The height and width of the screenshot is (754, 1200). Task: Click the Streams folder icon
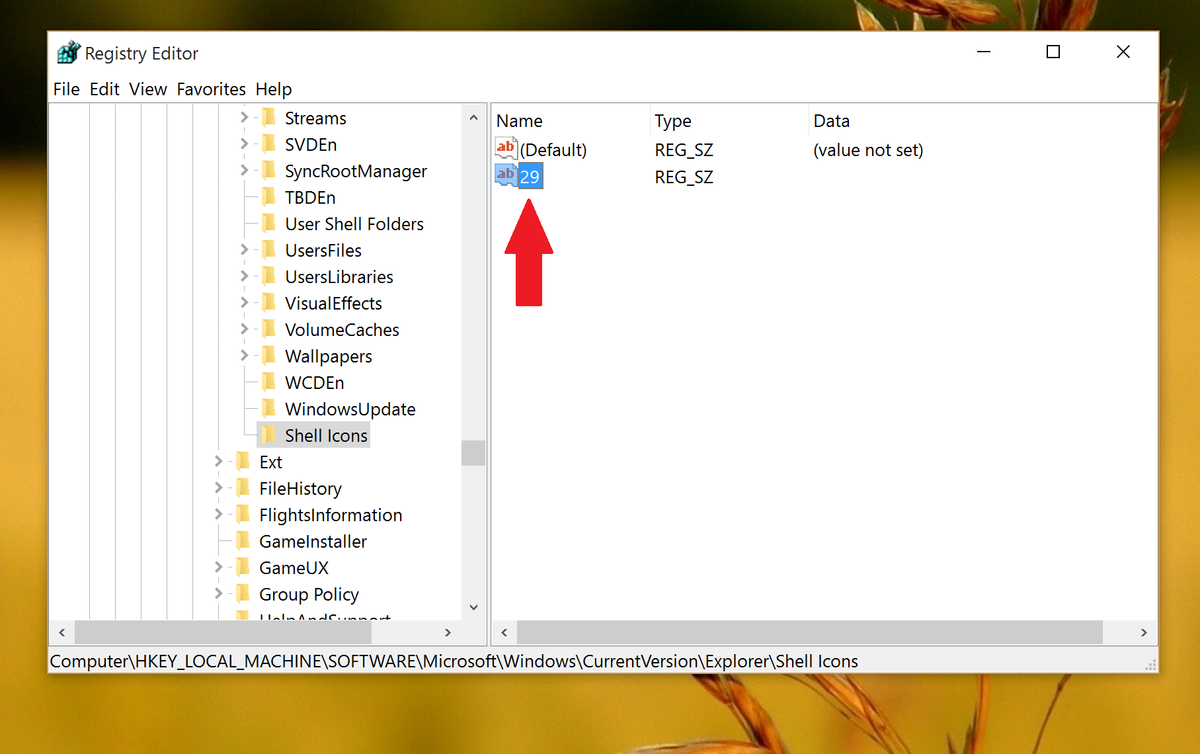267,118
